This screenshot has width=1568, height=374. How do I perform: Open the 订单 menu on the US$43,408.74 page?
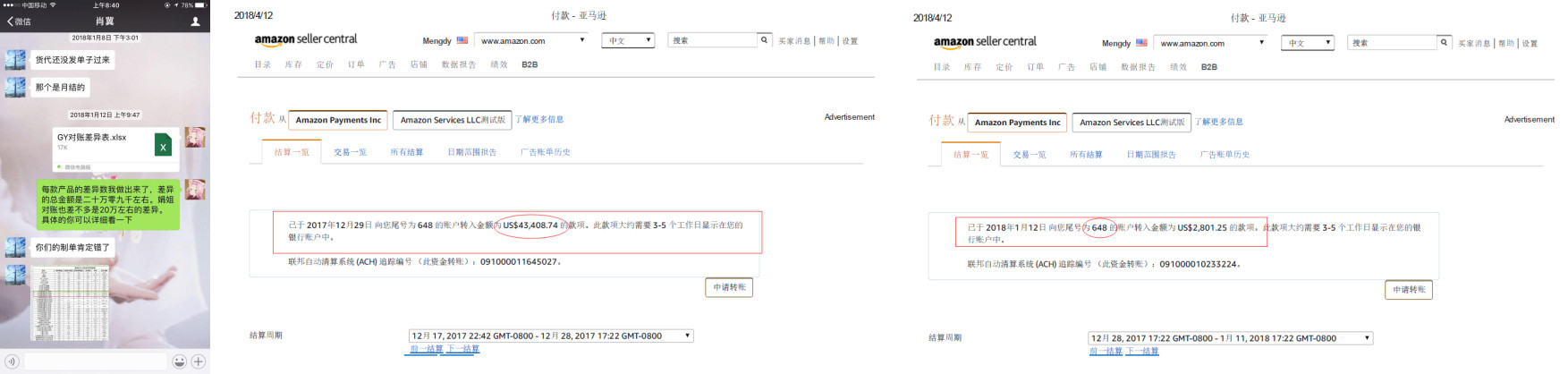tap(356, 64)
